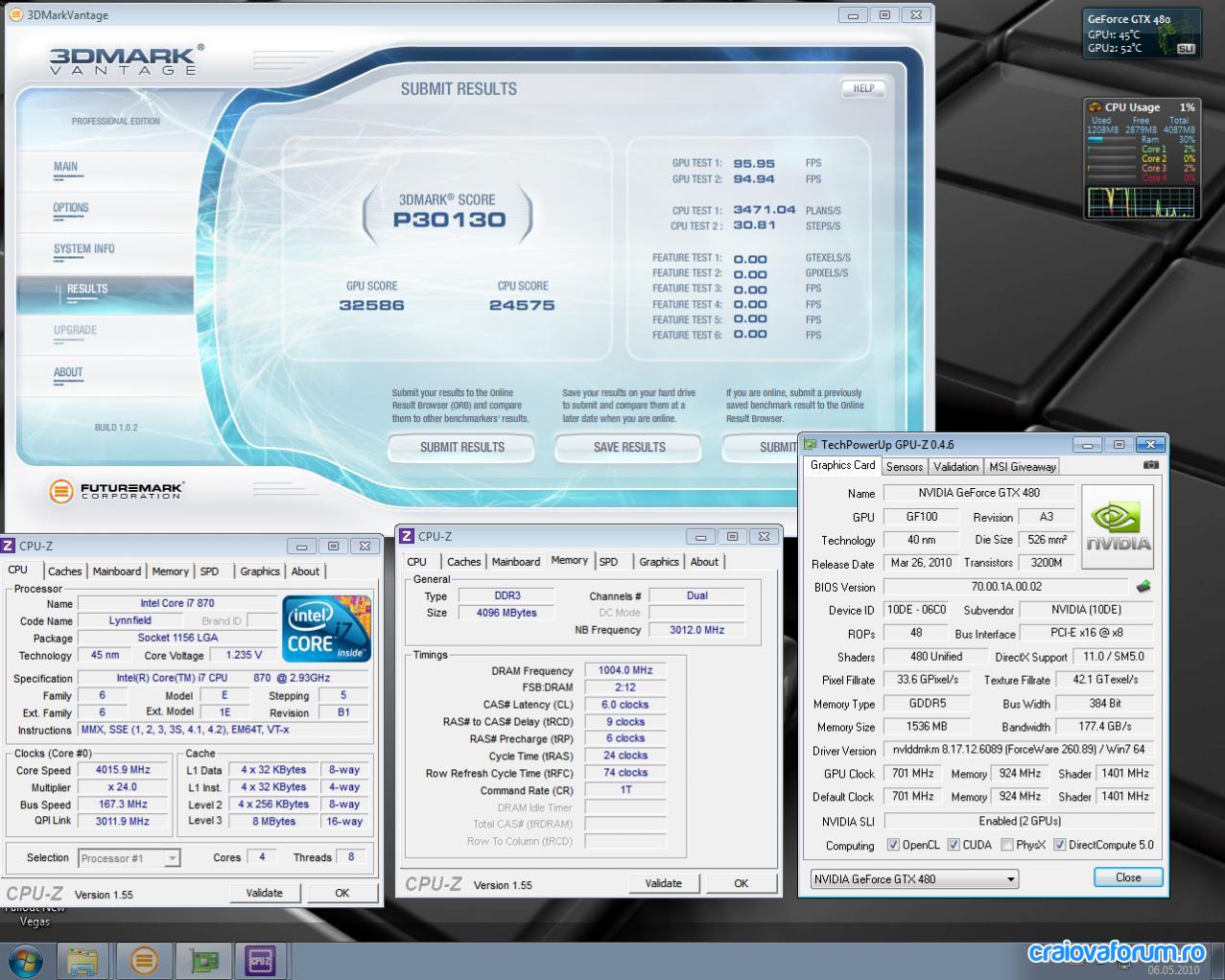The width and height of the screenshot is (1225, 980).
Task: Switch to the Validation tab in GPU-Z
Action: coord(955,467)
